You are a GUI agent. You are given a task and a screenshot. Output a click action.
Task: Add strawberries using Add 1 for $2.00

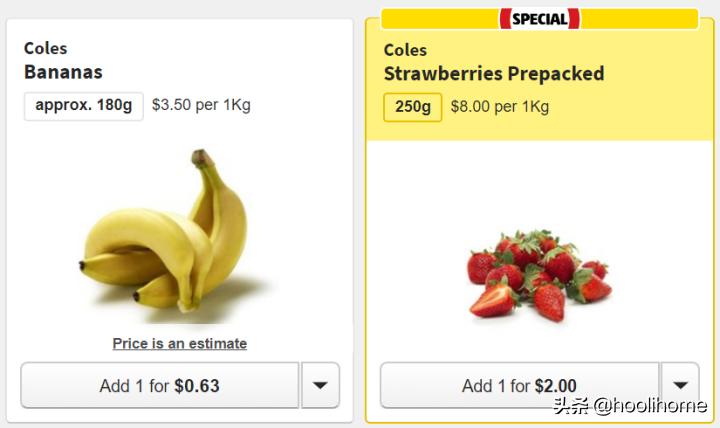(519, 386)
